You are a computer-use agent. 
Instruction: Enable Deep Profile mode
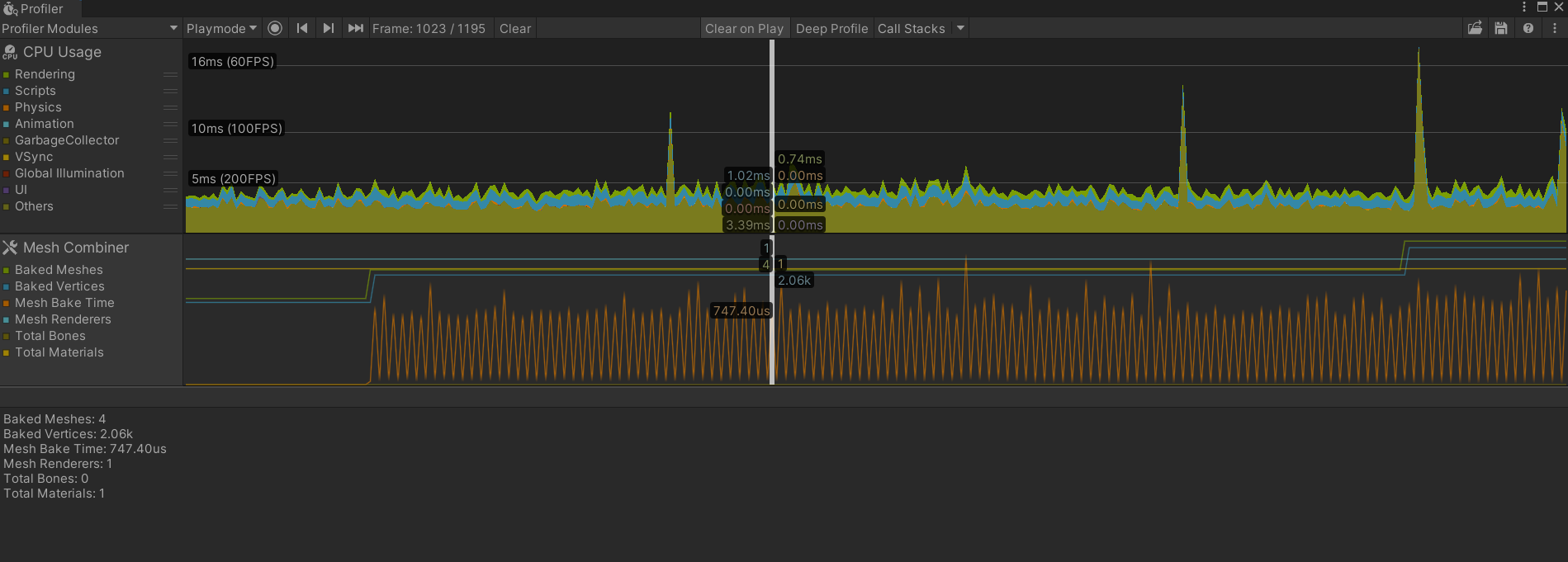point(831,28)
